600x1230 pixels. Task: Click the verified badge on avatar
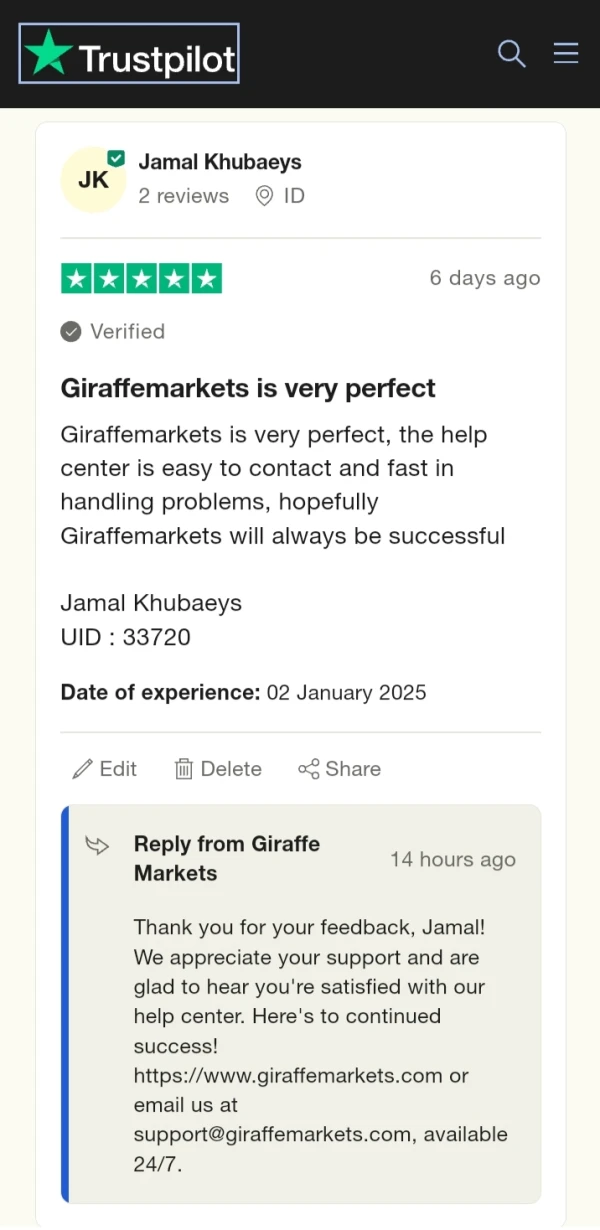[x=116, y=158]
